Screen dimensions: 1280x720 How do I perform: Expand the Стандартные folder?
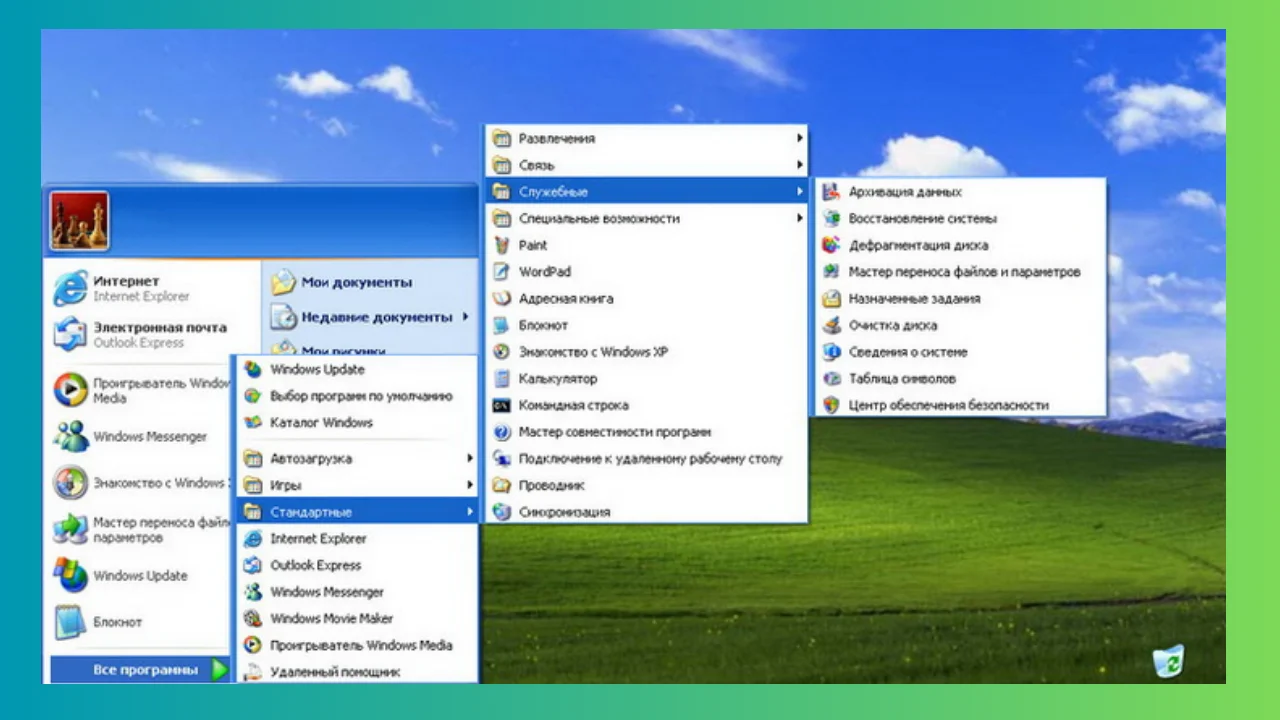tap(357, 512)
